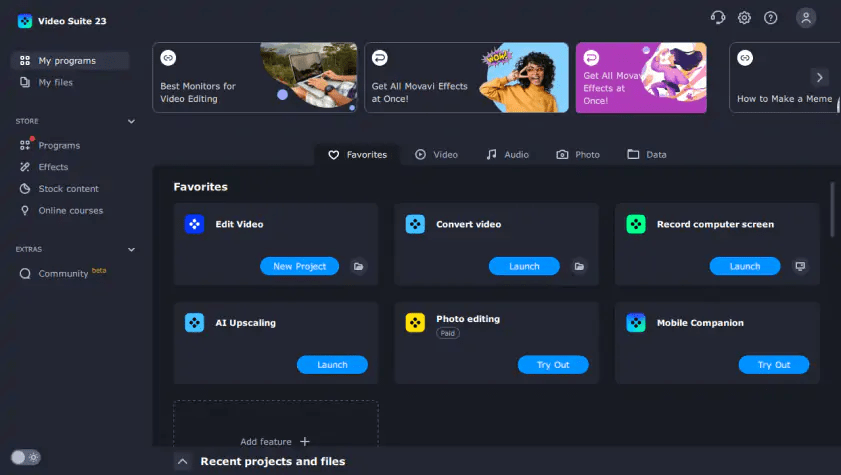Open the support headset icon
The height and width of the screenshot is (475, 841).
tap(718, 18)
